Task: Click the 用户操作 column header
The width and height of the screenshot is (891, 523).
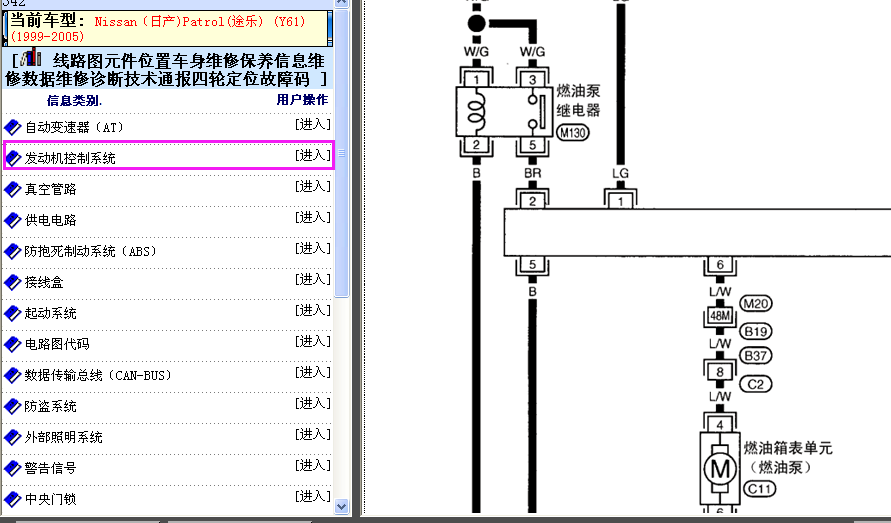Action: [x=302, y=100]
